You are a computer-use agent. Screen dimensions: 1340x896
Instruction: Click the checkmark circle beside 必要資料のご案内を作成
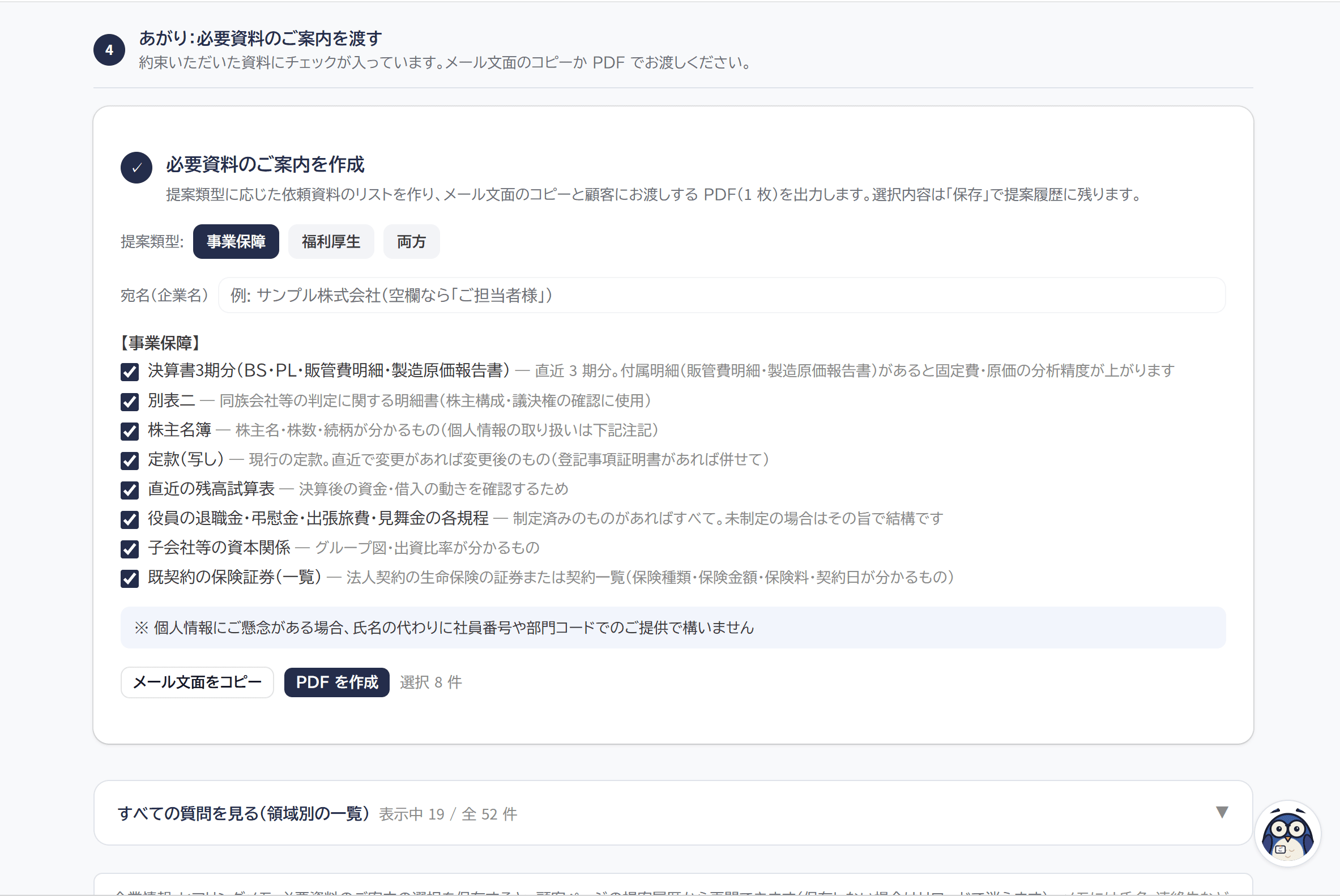(x=136, y=168)
